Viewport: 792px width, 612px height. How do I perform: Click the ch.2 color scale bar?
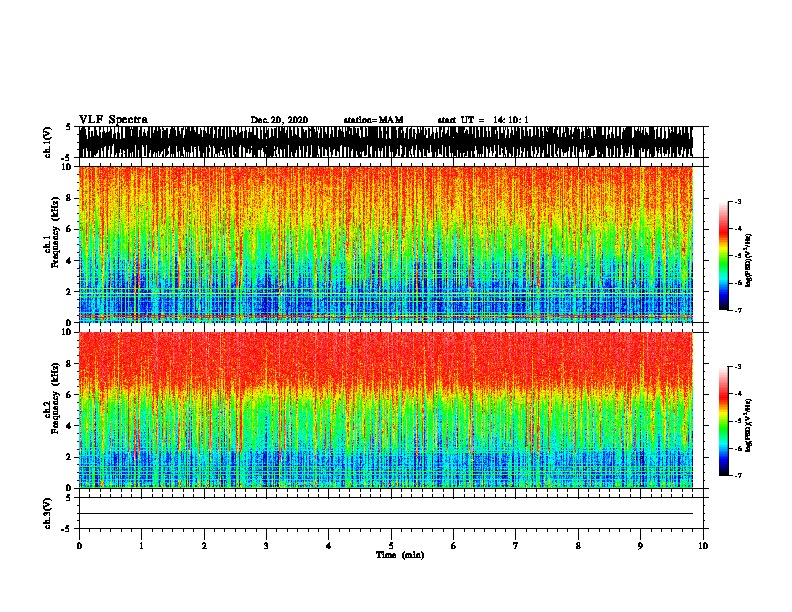pyautogui.click(x=724, y=421)
